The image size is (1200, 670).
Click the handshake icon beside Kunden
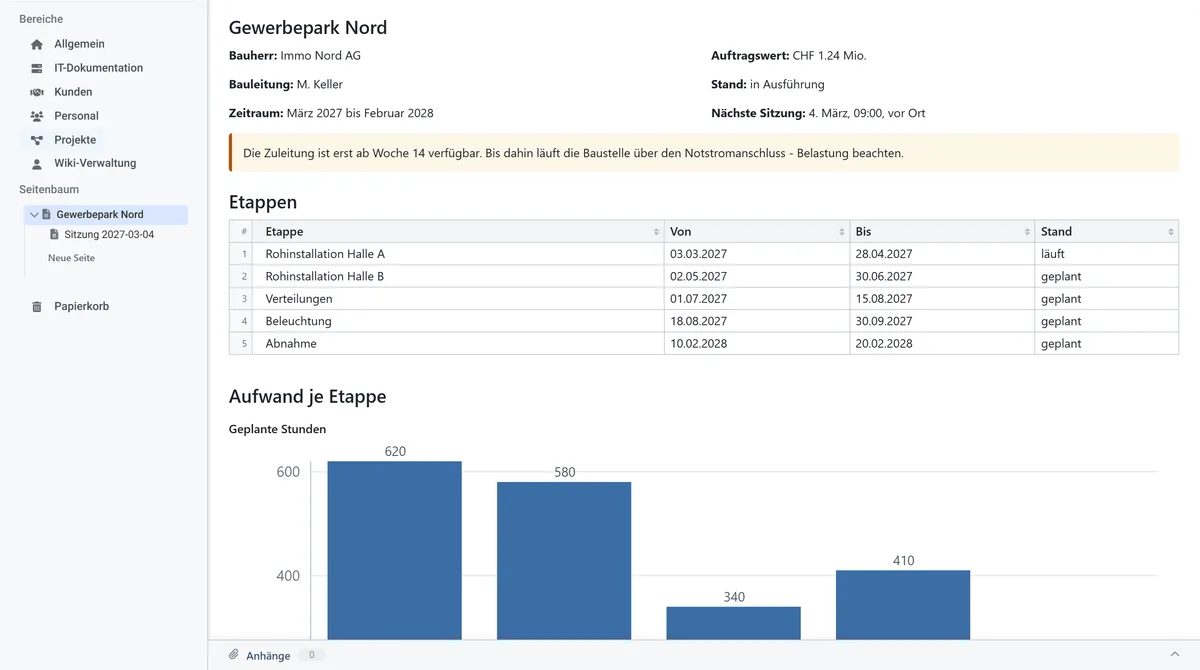pos(37,92)
